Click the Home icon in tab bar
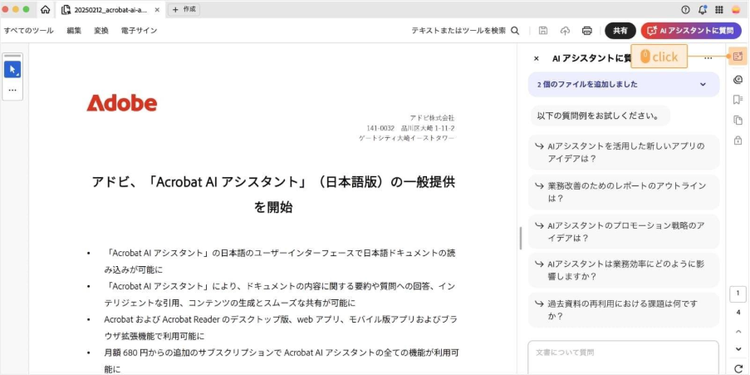The width and height of the screenshot is (750, 375). click(45, 10)
